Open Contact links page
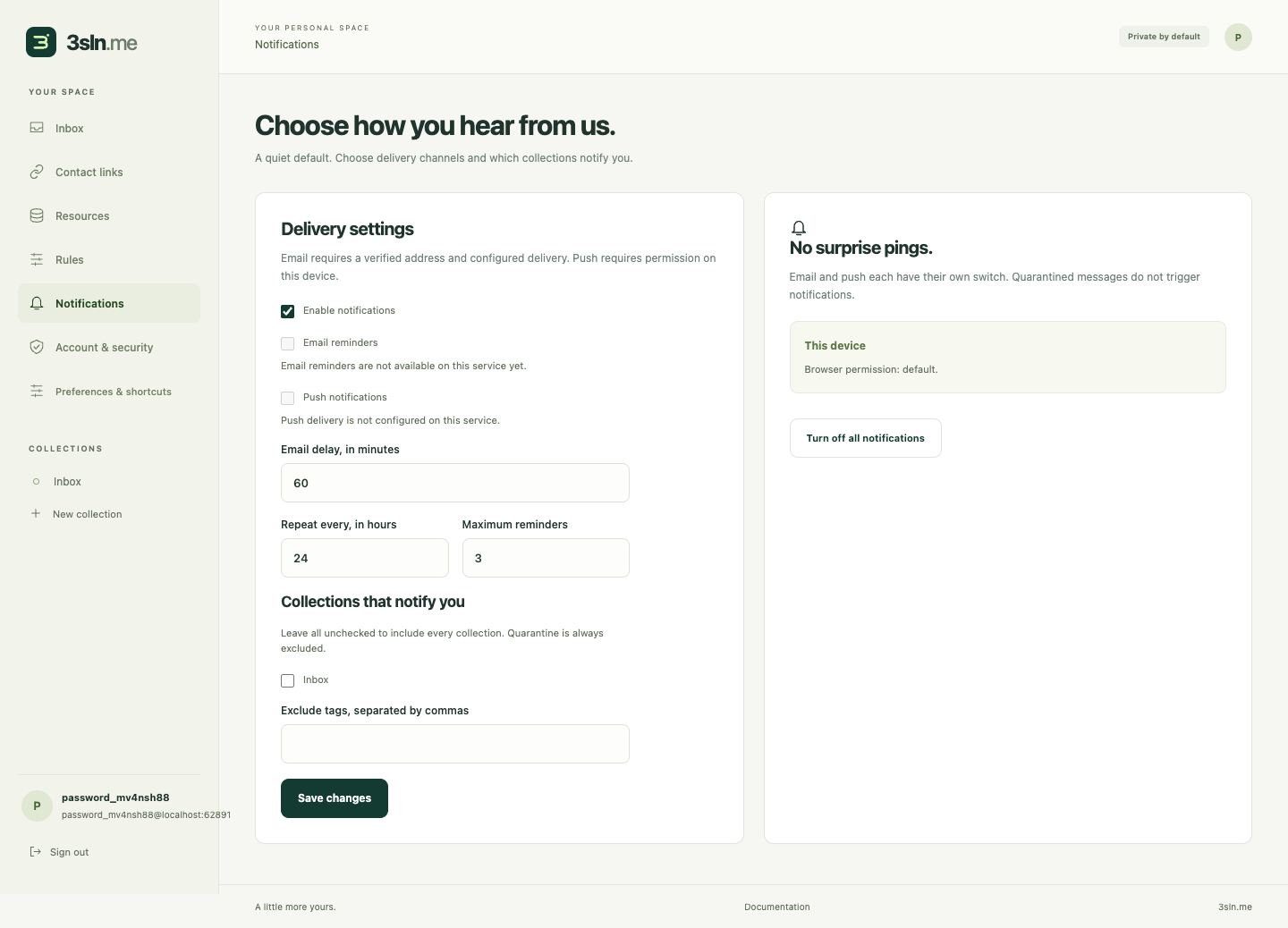Image resolution: width=1288 pixels, height=928 pixels. tap(109, 172)
